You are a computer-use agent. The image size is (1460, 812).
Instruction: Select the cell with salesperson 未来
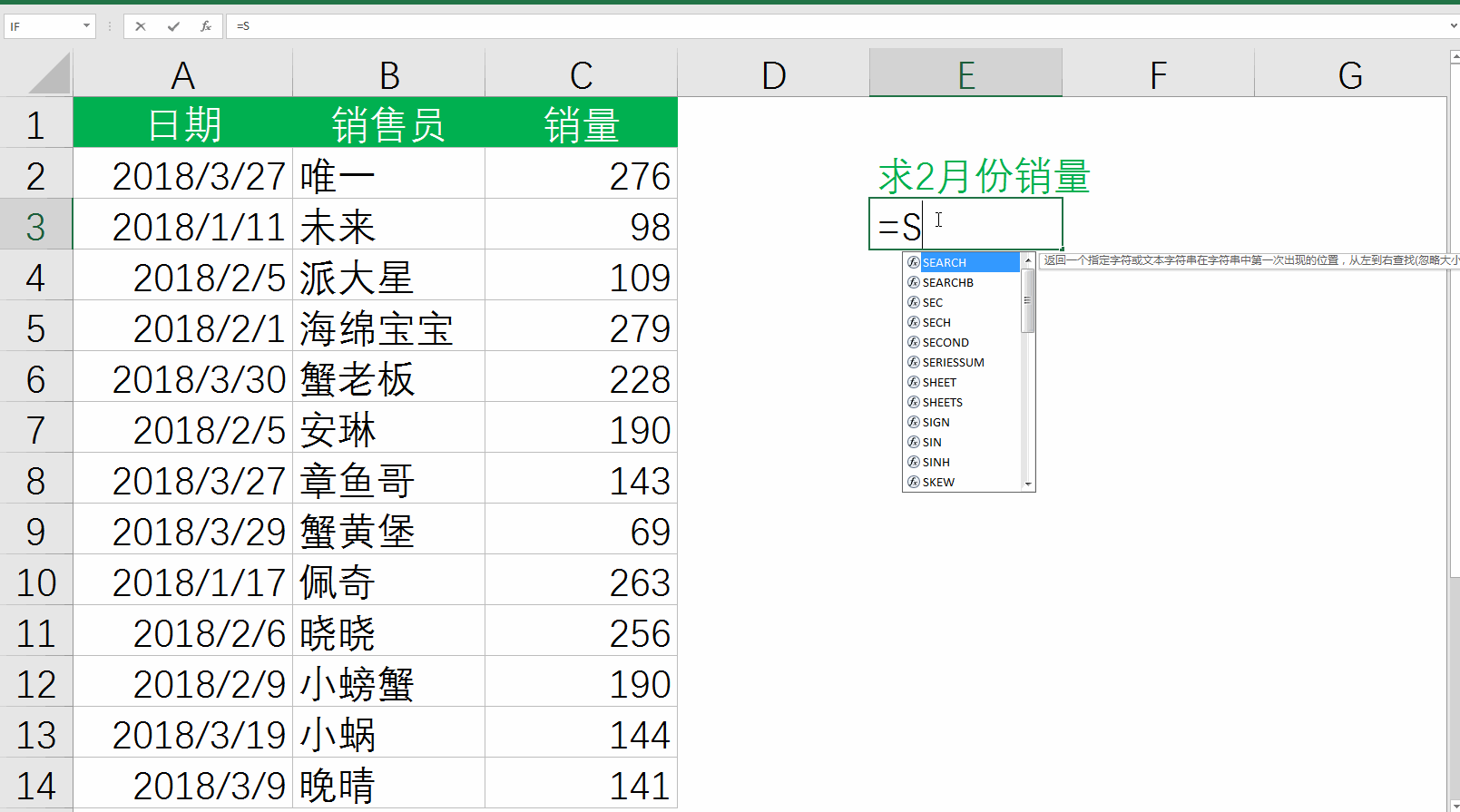[389, 224]
